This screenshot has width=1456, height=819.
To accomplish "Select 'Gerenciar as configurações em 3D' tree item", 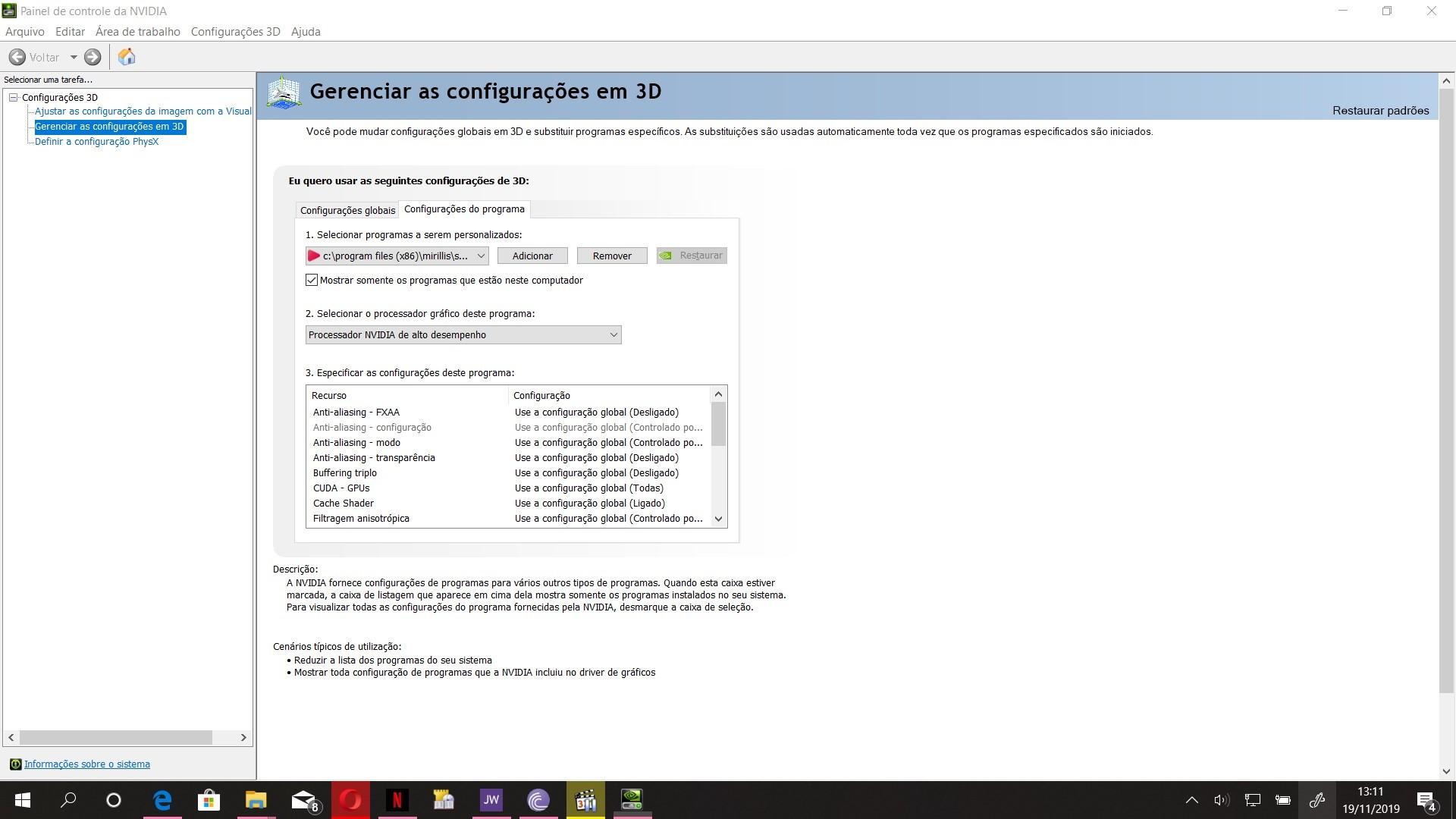I will click(x=109, y=127).
